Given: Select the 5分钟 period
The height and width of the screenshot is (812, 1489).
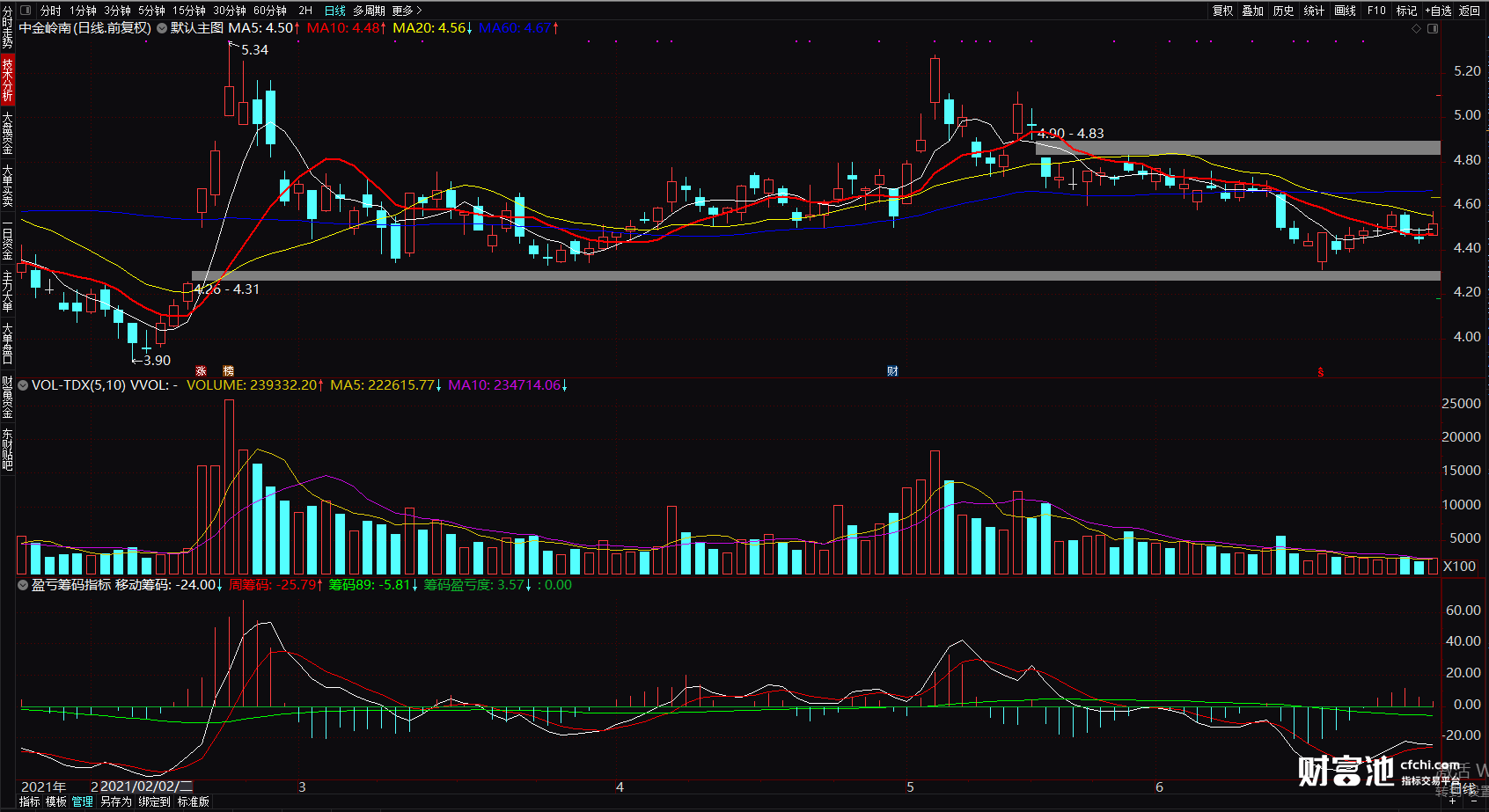Looking at the screenshot, I should (x=151, y=11).
